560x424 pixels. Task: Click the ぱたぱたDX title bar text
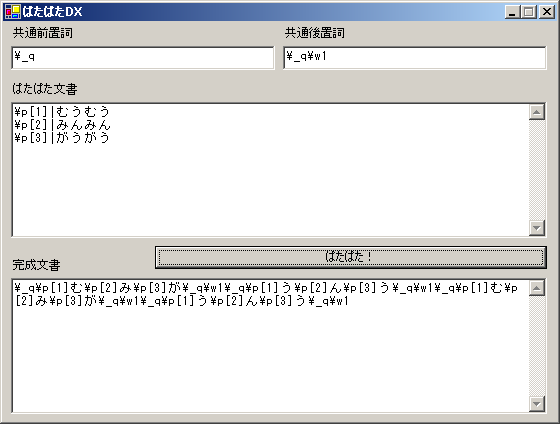click(x=52, y=12)
